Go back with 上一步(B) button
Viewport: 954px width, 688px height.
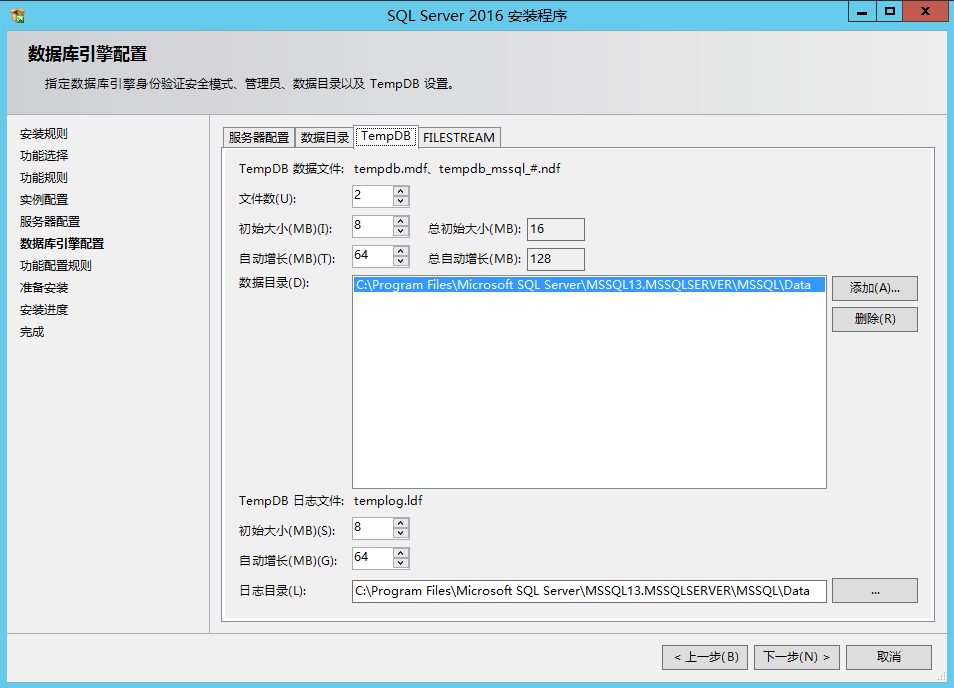point(705,657)
